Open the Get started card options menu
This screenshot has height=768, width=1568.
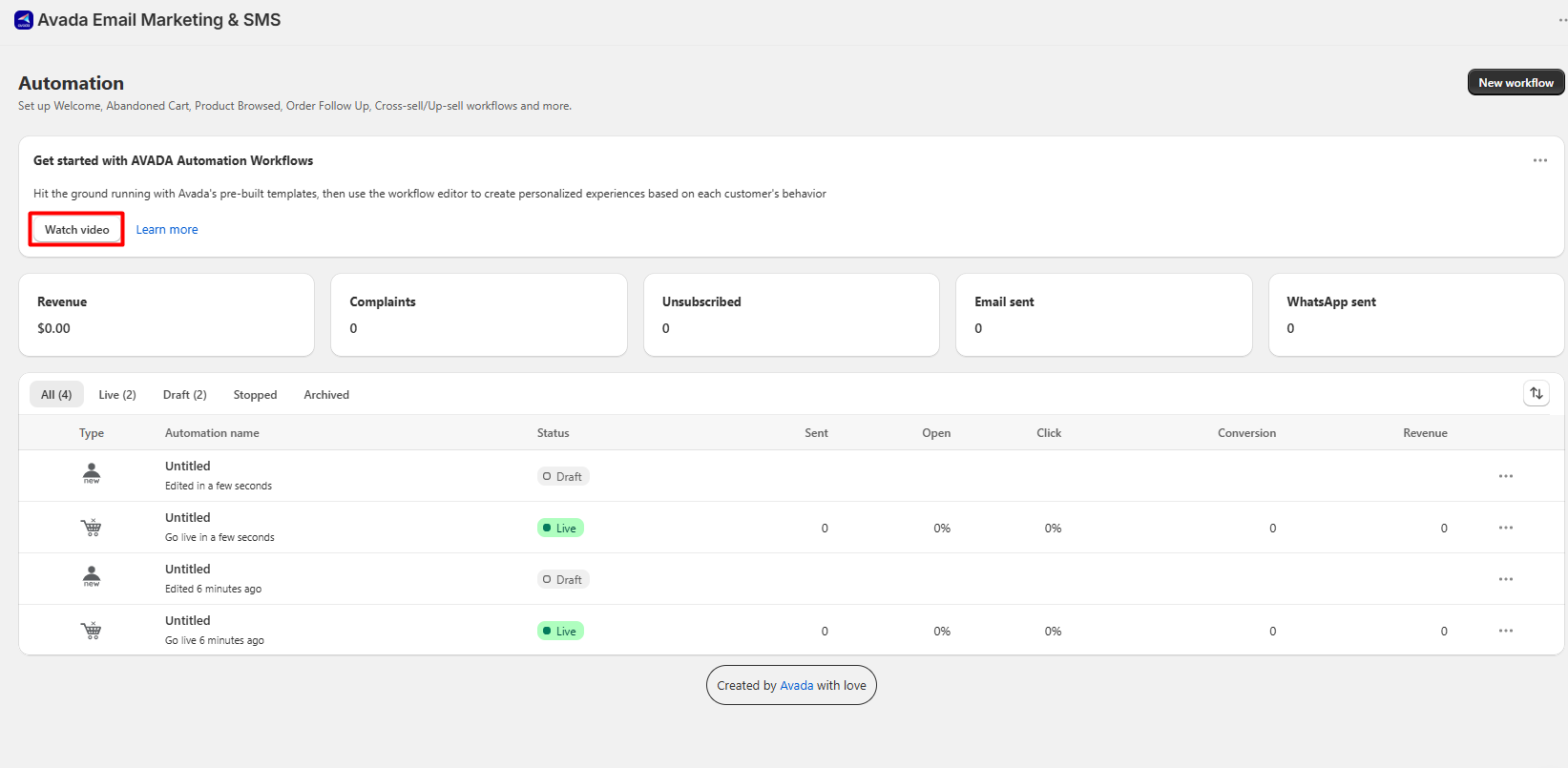click(1540, 160)
